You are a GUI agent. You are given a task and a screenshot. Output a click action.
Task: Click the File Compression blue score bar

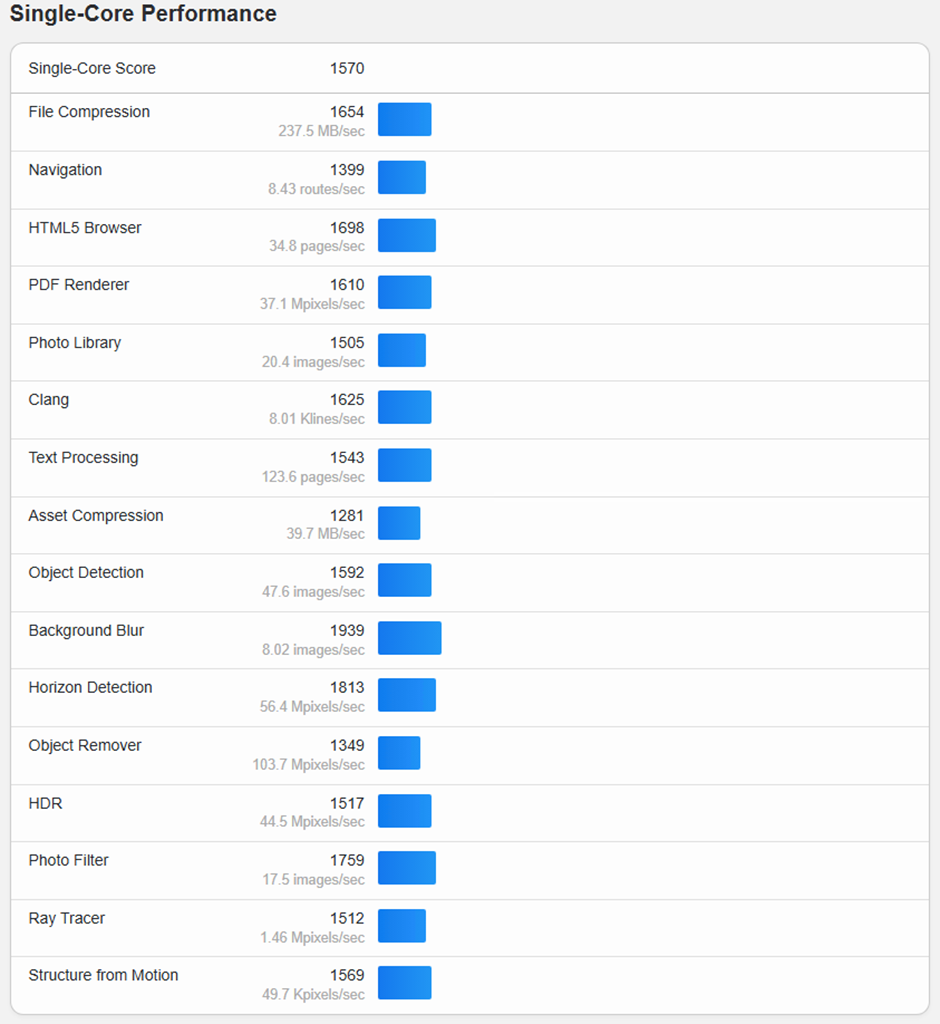pos(404,119)
